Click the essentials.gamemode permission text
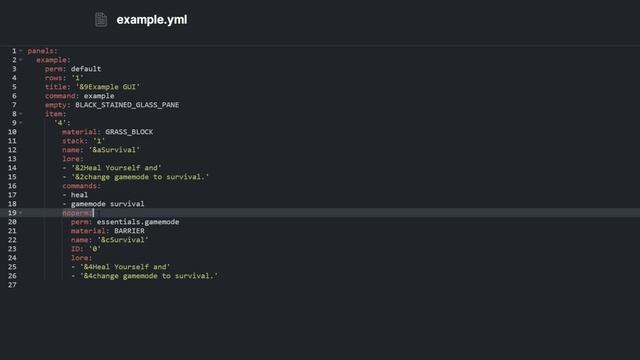Image resolution: width=640 pixels, height=360 pixels. click(138, 222)
